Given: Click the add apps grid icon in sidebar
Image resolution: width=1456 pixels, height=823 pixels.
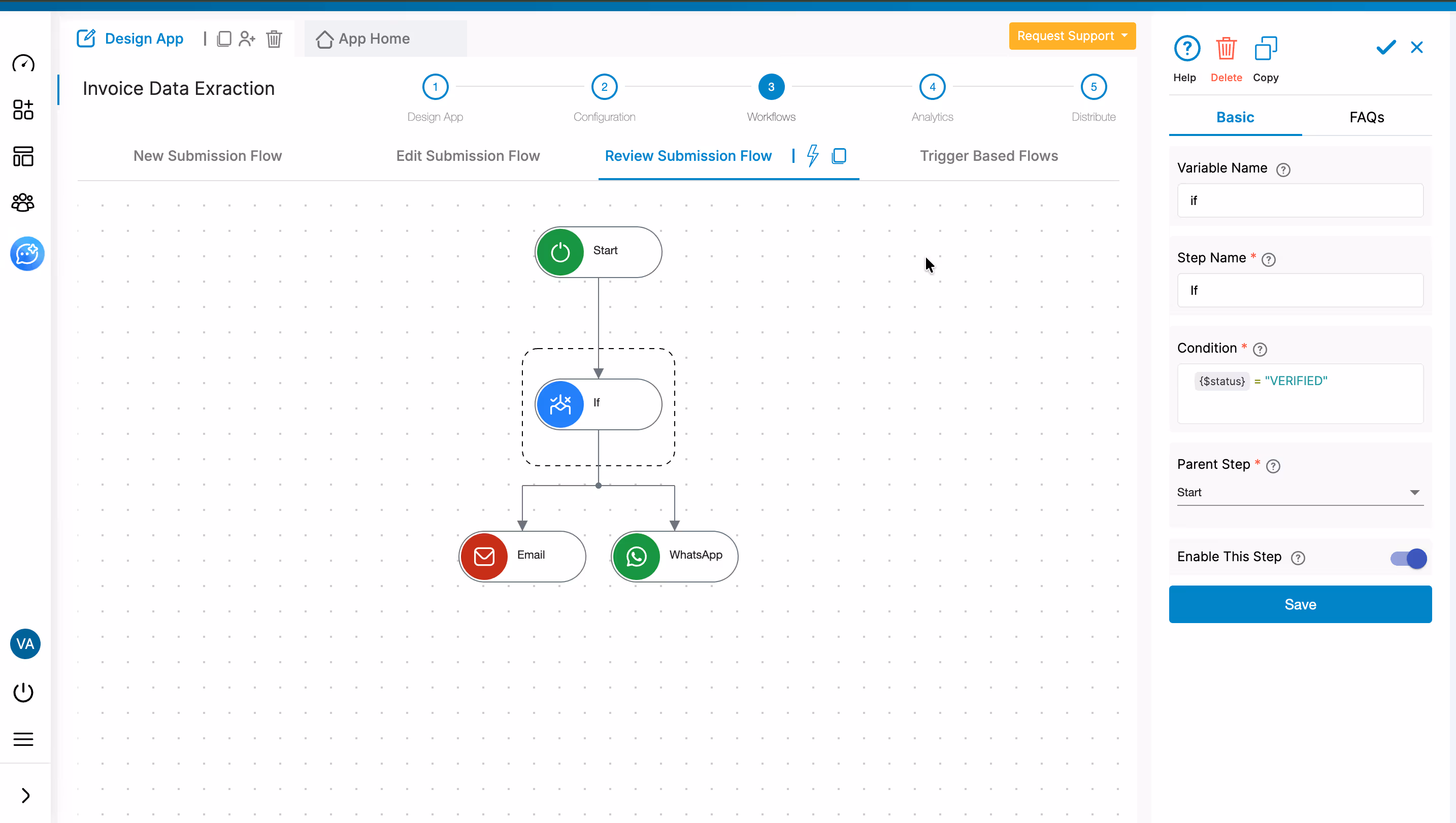Looking at the screenshot, I should pos(23,110).
